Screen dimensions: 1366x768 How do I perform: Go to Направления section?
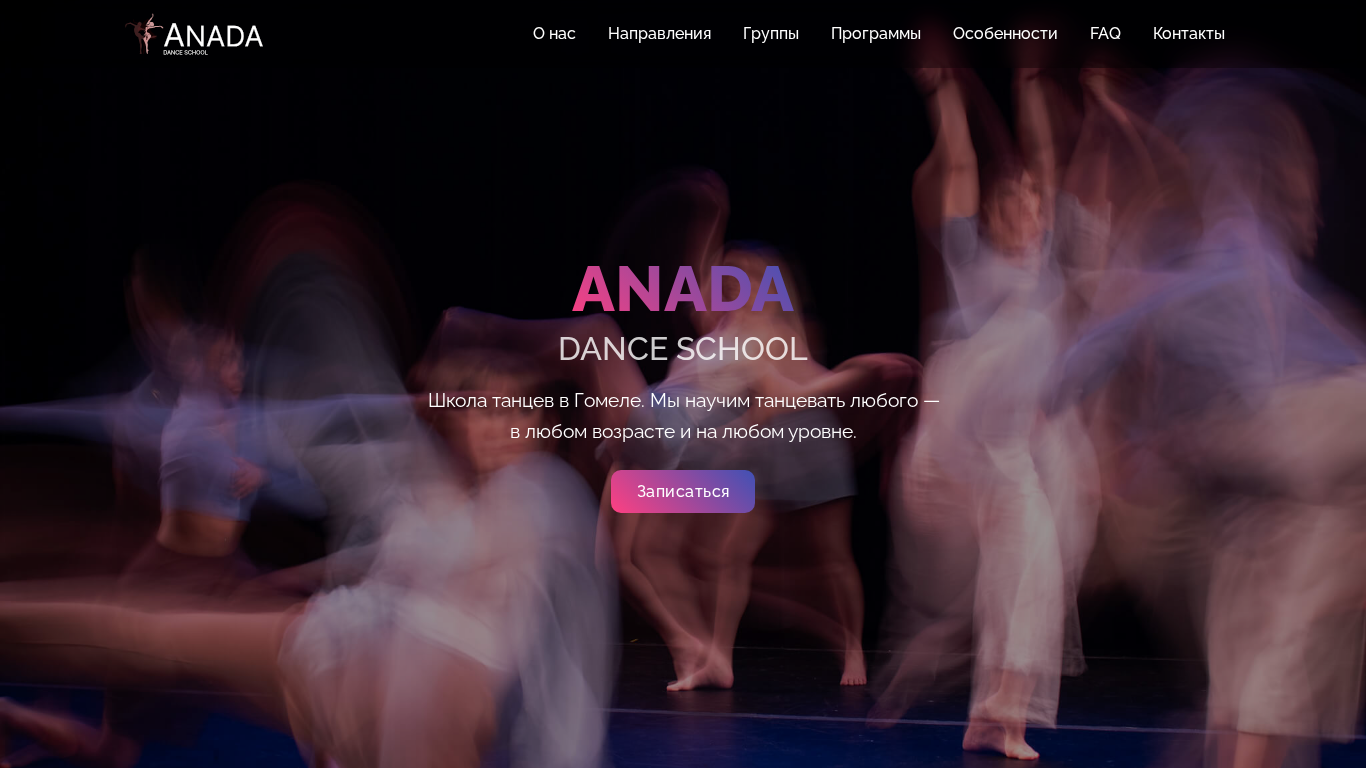(x=659, y=33)
